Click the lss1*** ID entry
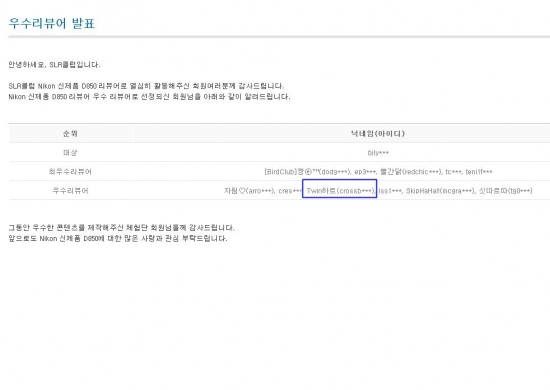This screenshot has width=550, height=390. tap(390, 191)
